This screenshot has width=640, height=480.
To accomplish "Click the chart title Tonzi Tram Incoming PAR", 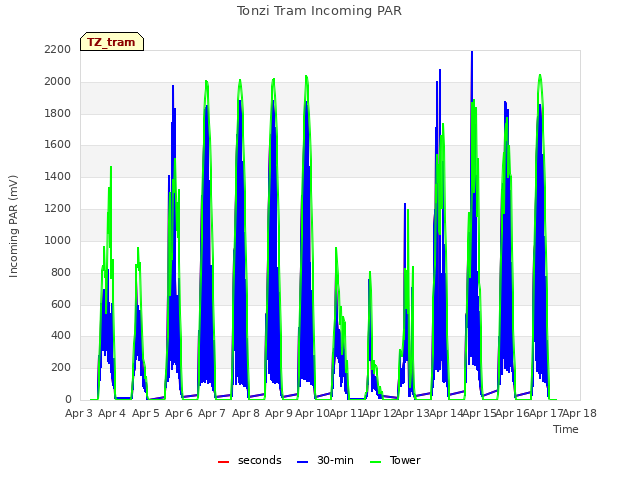I will (319, 11).
